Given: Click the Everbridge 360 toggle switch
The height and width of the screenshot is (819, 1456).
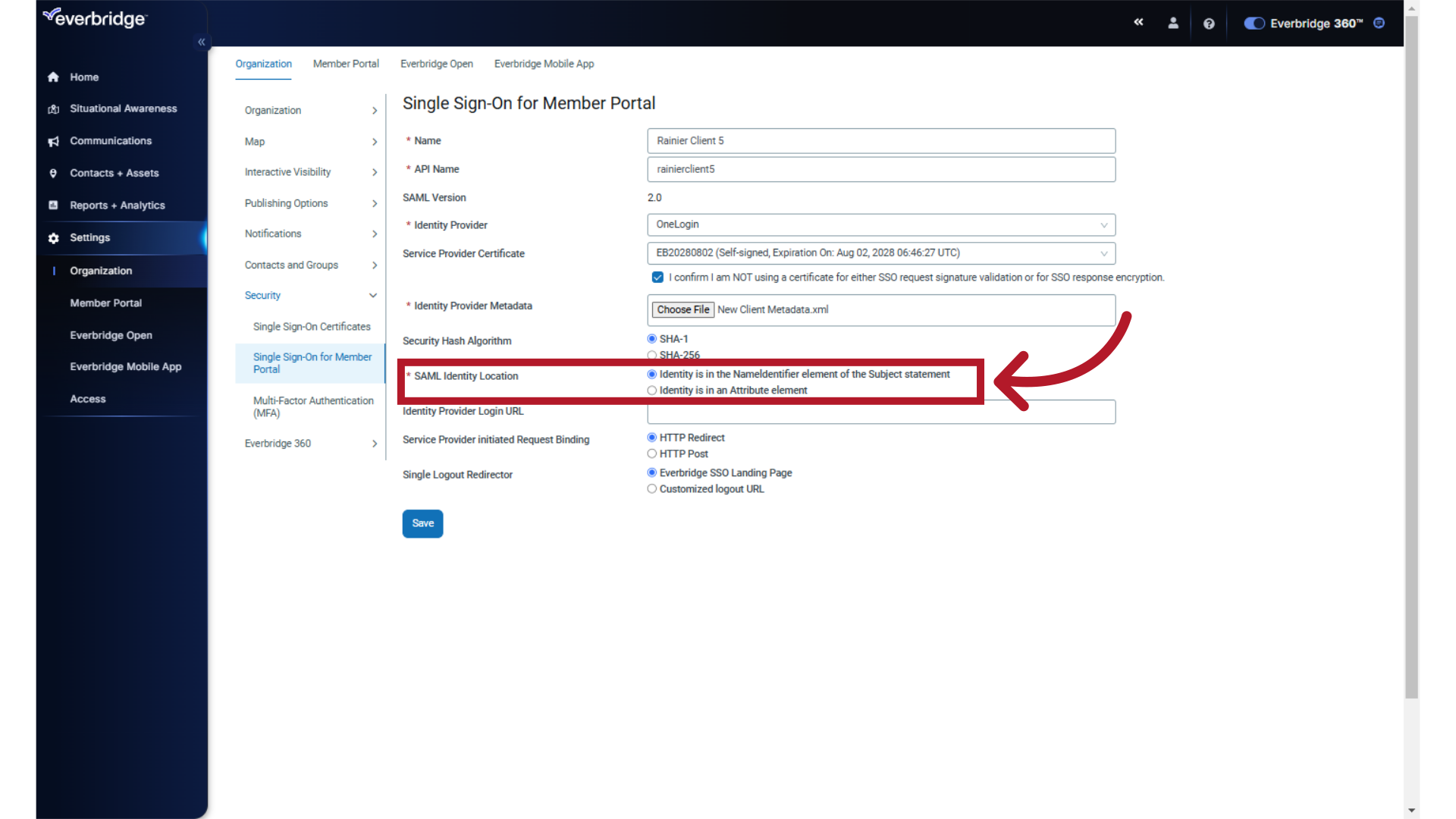Looking at the screenshot, I should [x=1253, y=22].
